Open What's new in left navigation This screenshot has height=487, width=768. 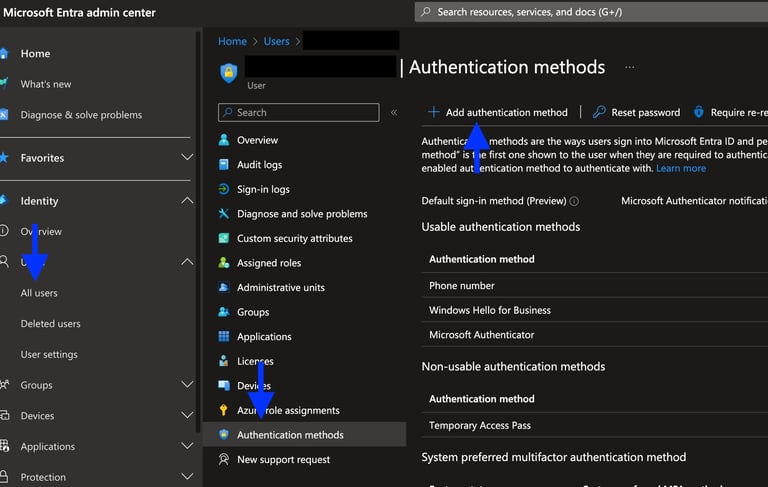(46, 84)
